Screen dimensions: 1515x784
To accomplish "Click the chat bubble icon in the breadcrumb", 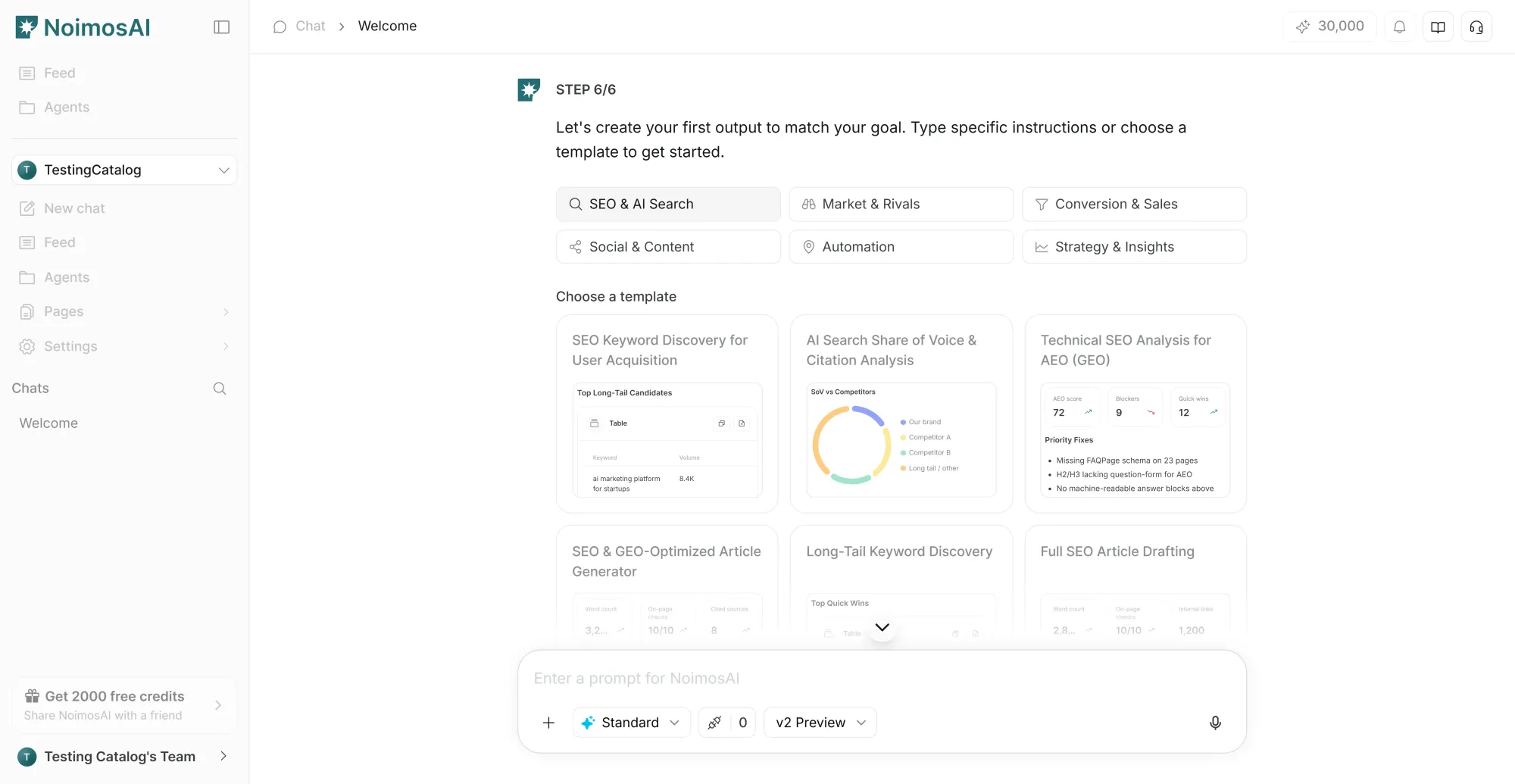I will pos(280,27).
